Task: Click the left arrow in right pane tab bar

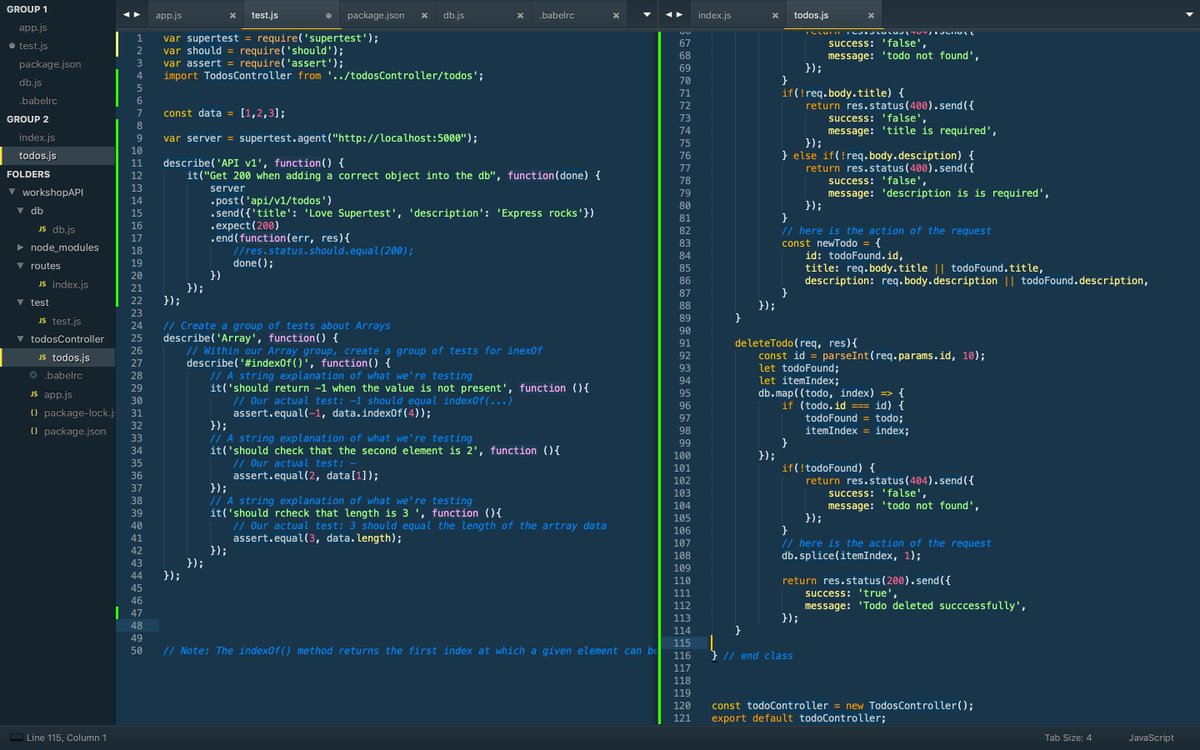Action: tap(668, 15)
